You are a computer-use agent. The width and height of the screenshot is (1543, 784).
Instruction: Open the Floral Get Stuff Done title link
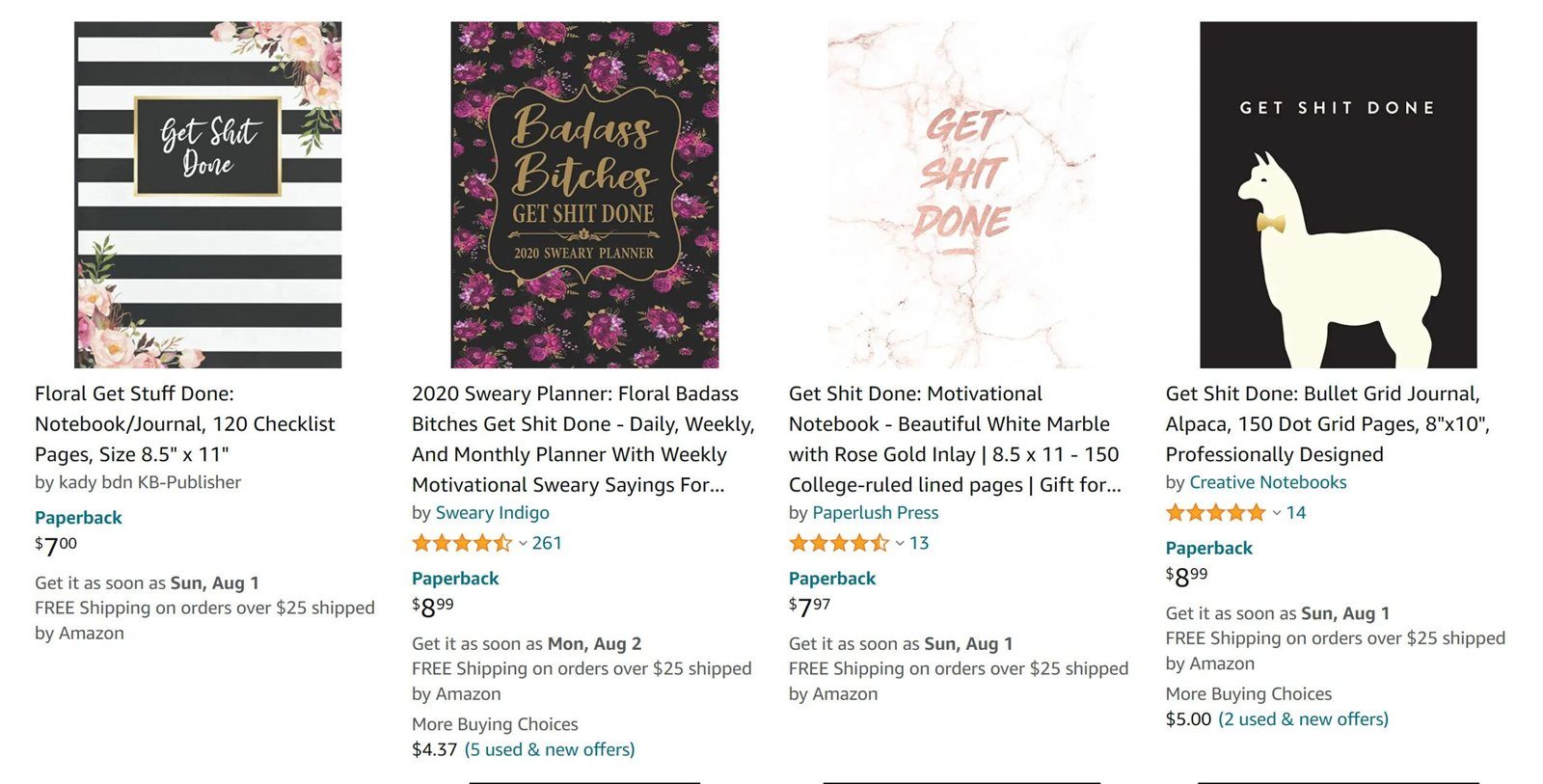point(185,423)
